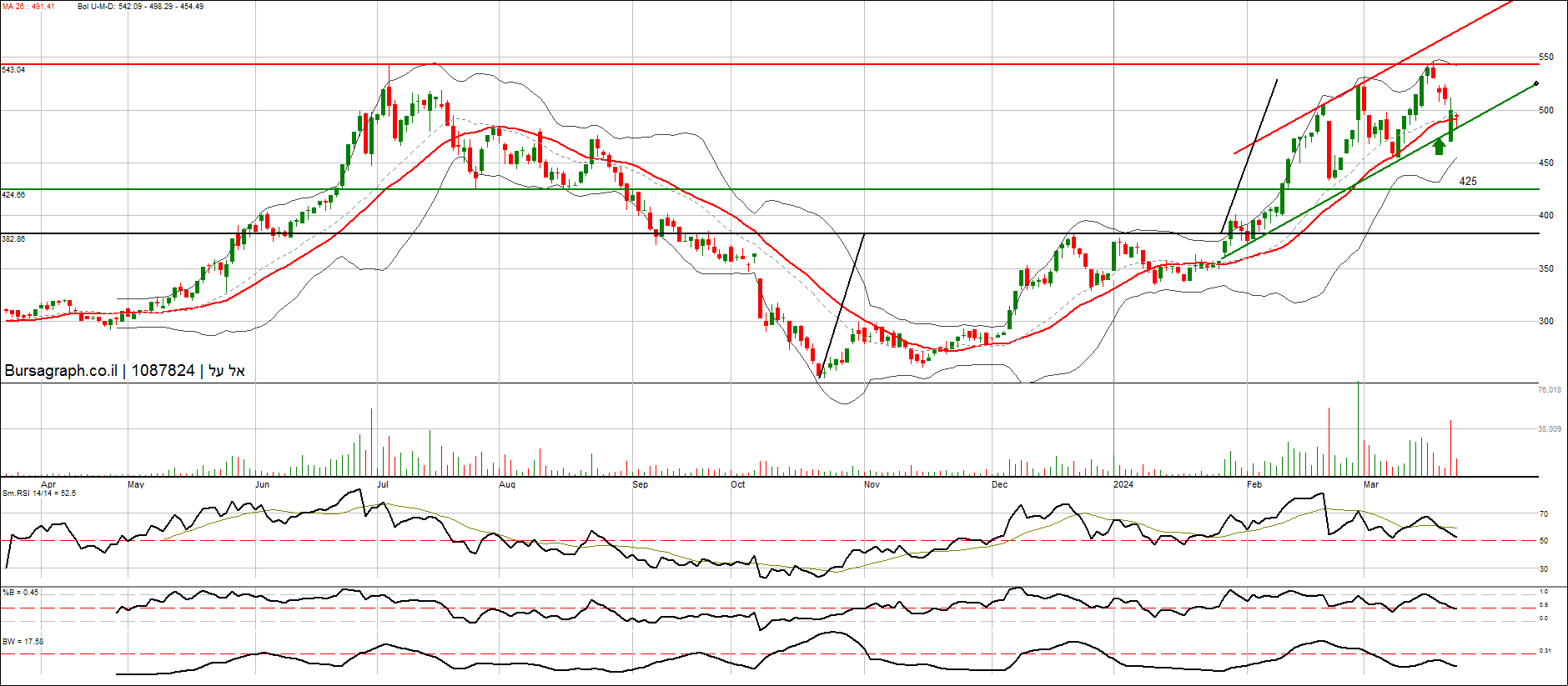This screenshot has width=1568, height=686.
Task: Click the 500 price axis label
Action: (1546, 110)
